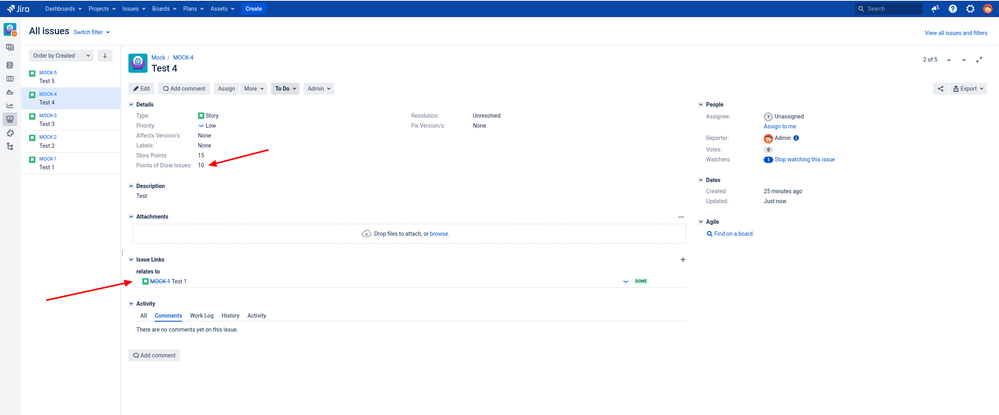Open the third sidebar icon under the project avatar
The image size is (999, 415).
click(x=10, y=79)
